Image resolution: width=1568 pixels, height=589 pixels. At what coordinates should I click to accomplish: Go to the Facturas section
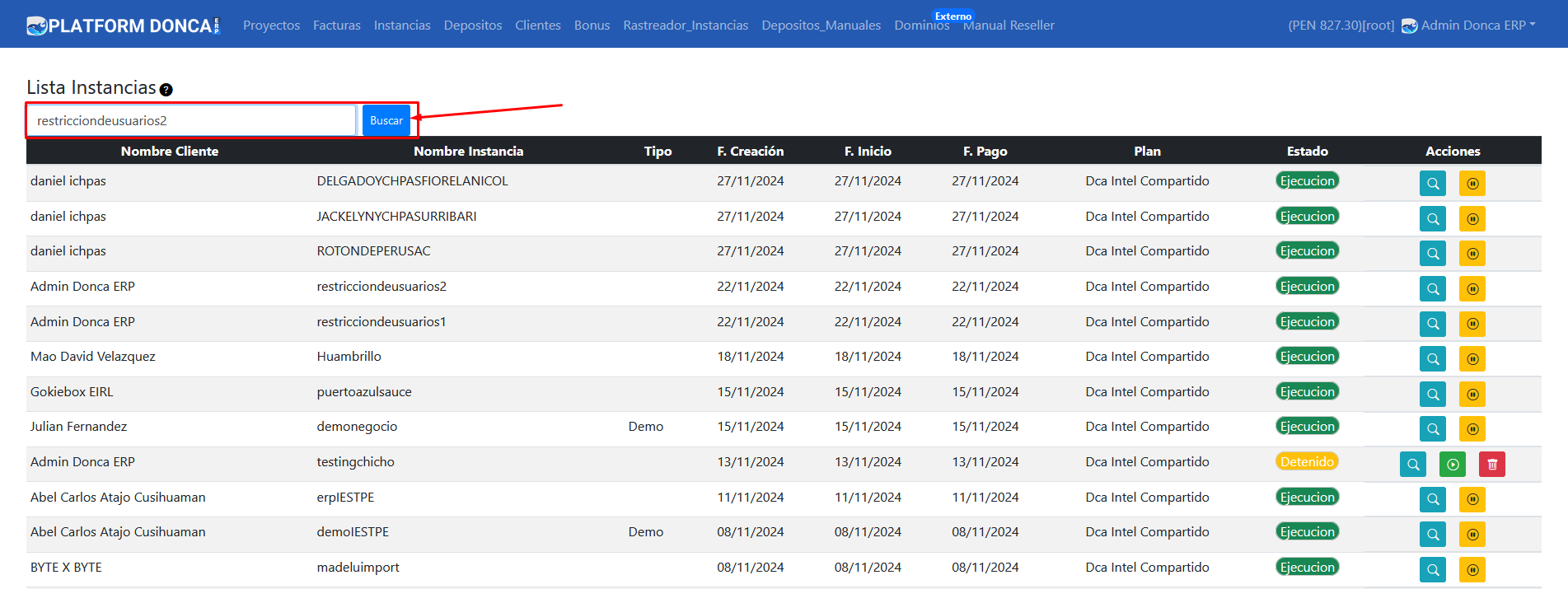click(x=336, y=26)
